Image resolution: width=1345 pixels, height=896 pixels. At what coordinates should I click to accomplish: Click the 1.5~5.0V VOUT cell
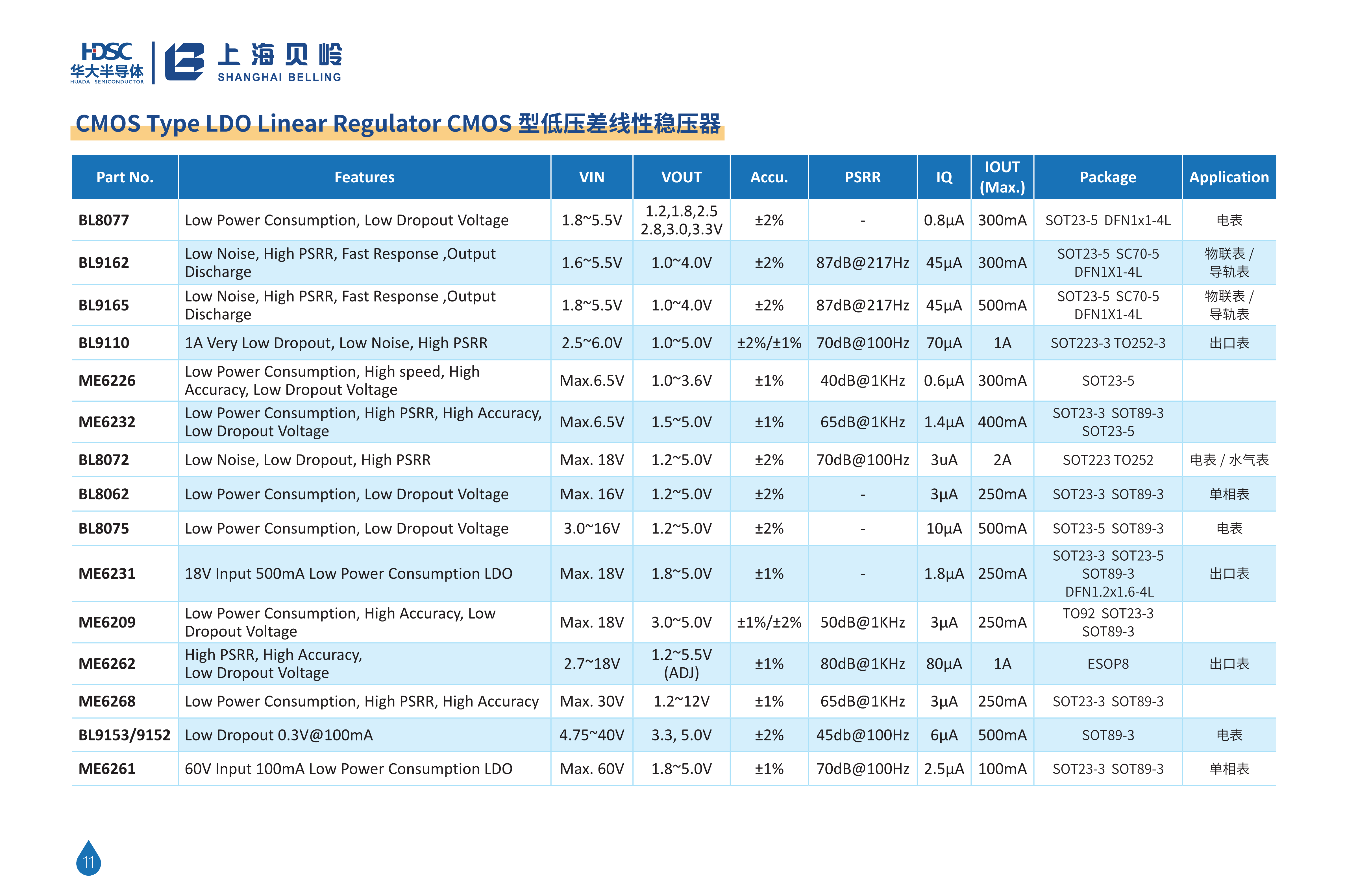[x=681, y=422]
